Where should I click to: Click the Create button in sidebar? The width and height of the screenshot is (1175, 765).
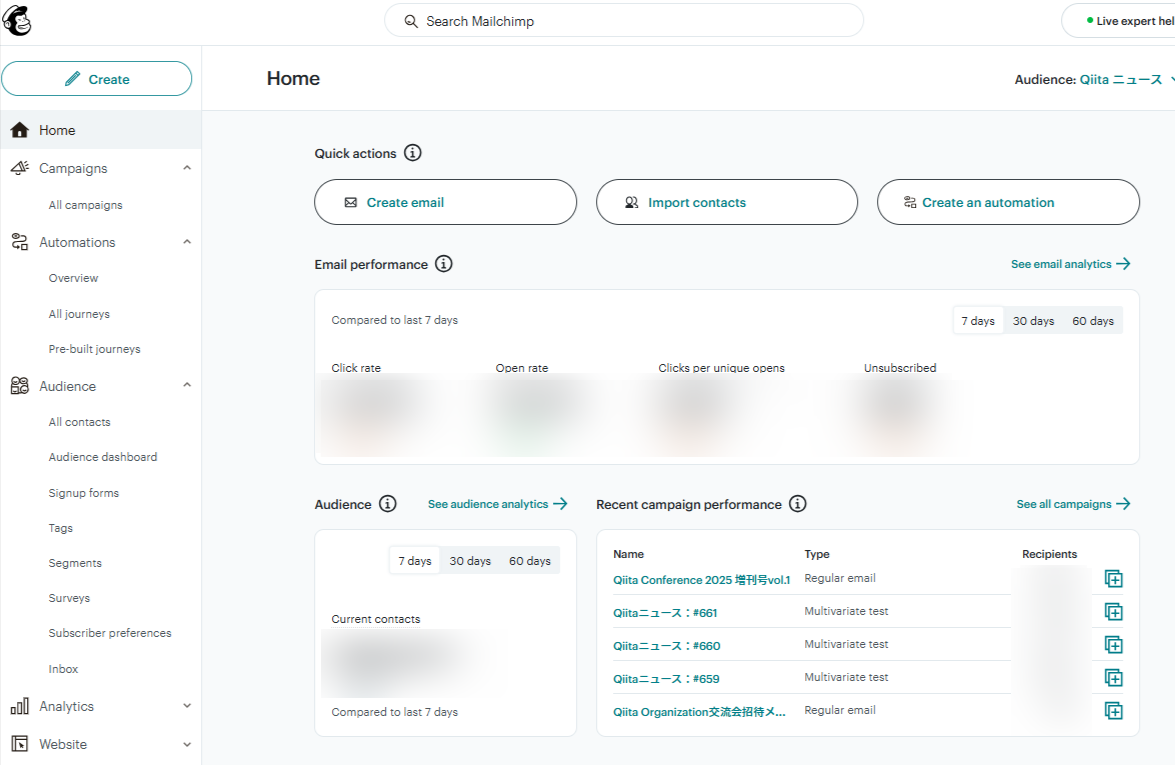(97, 79)
